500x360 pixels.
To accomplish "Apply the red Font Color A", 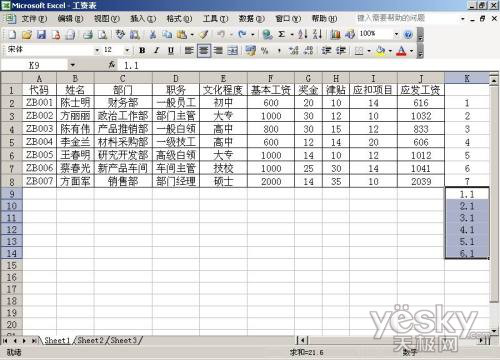I will 402,51.
